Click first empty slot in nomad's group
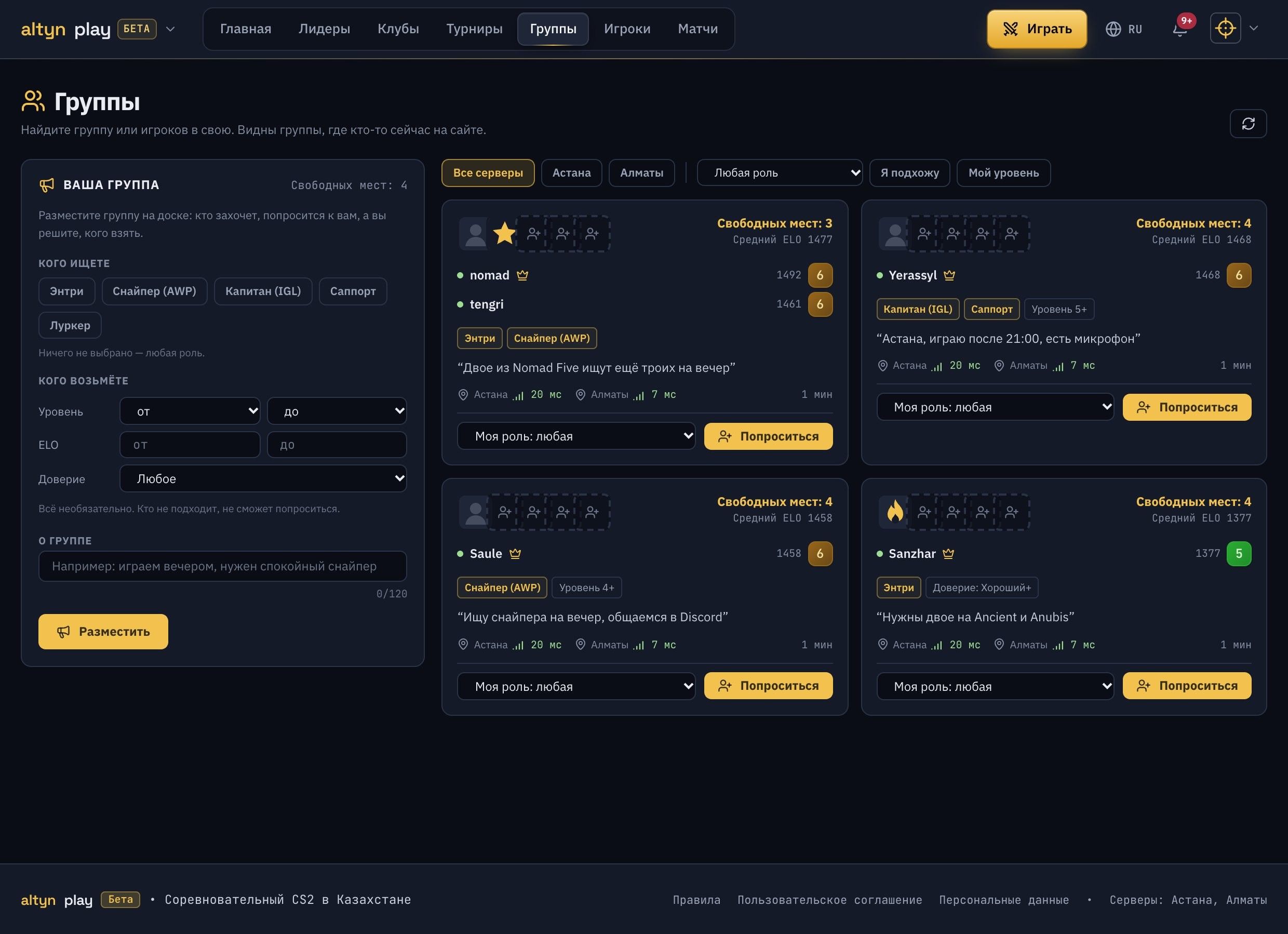 click(x=533, y=234)
